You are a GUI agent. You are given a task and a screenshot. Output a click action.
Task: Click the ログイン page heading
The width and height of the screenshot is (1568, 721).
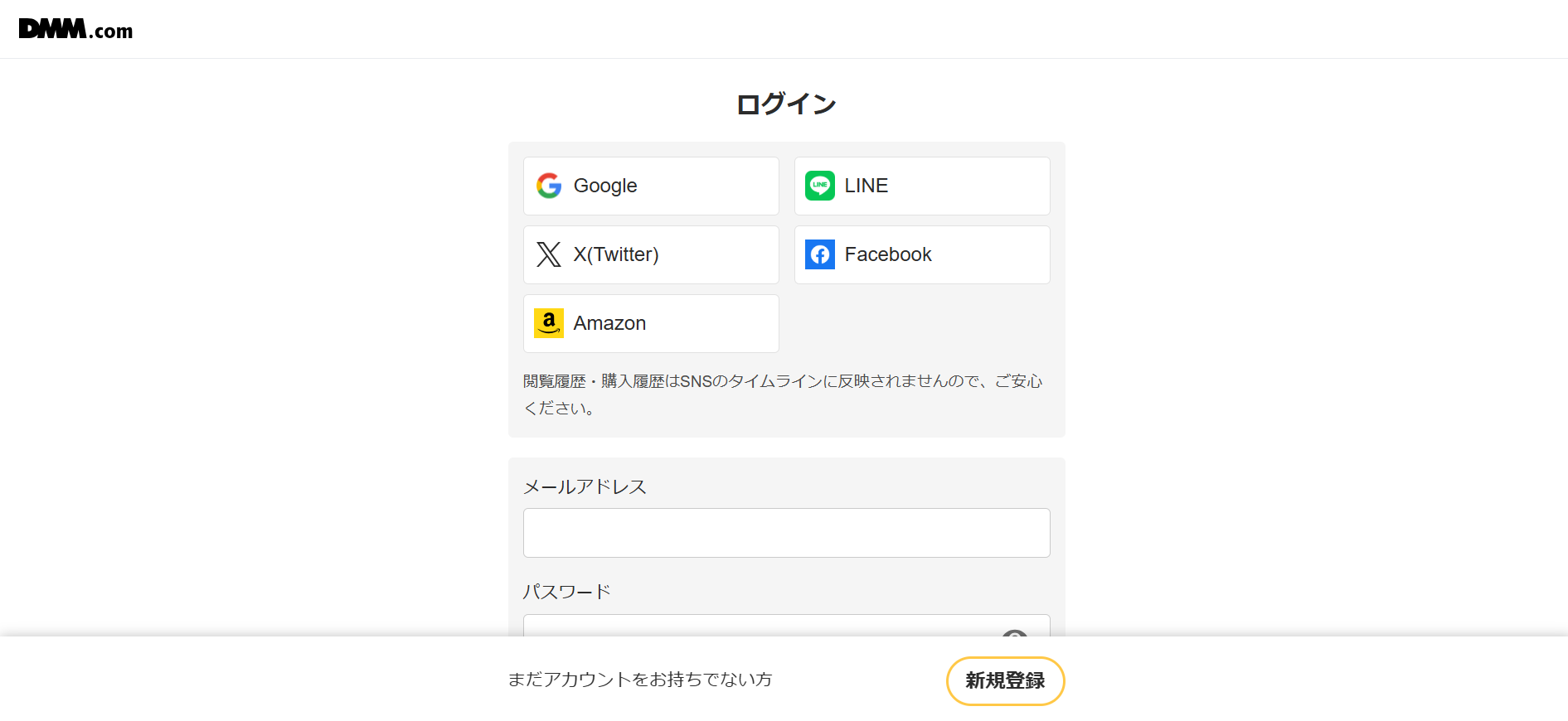786,104
